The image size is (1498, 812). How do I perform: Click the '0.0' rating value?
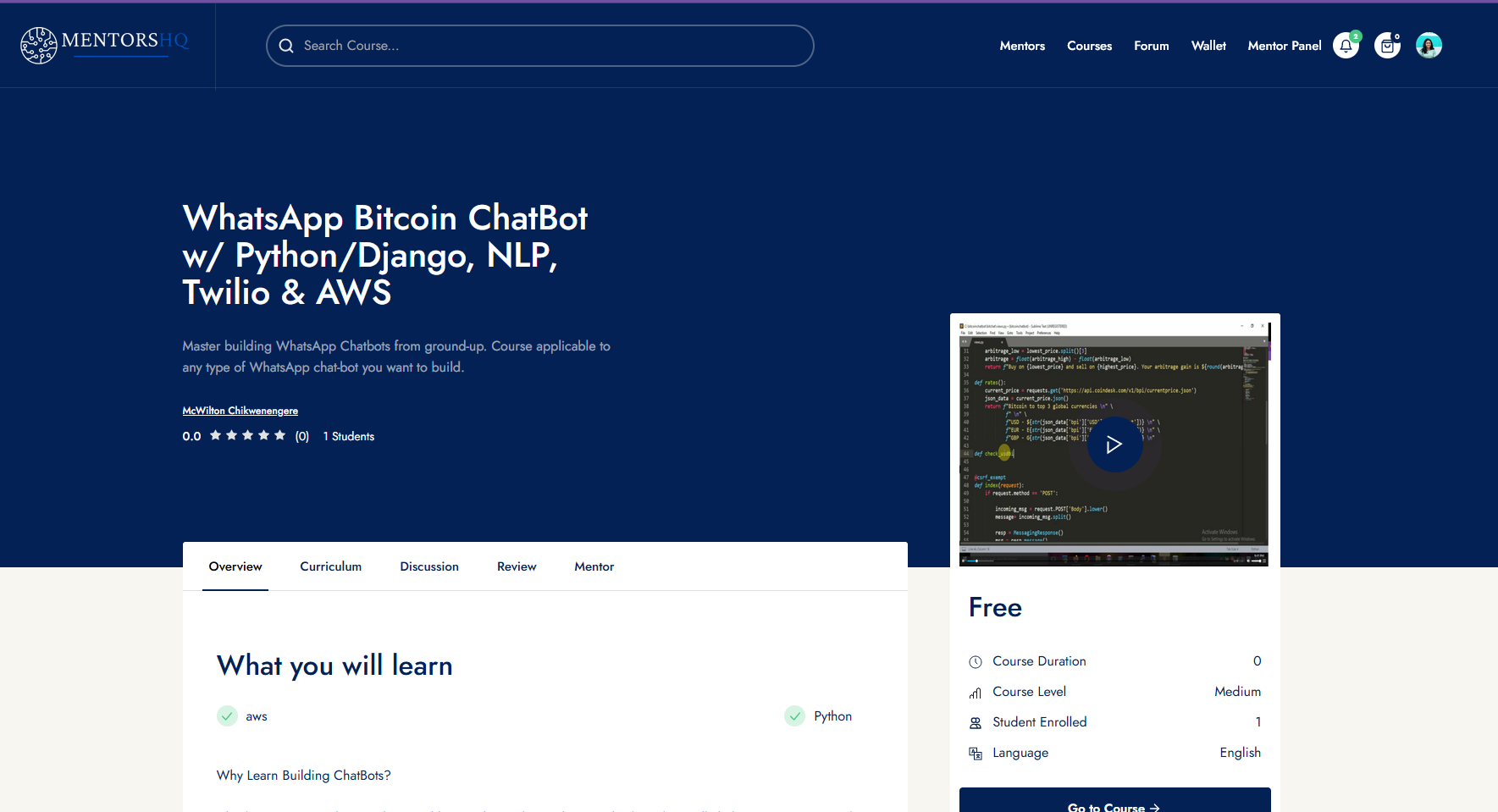(191, 436)
